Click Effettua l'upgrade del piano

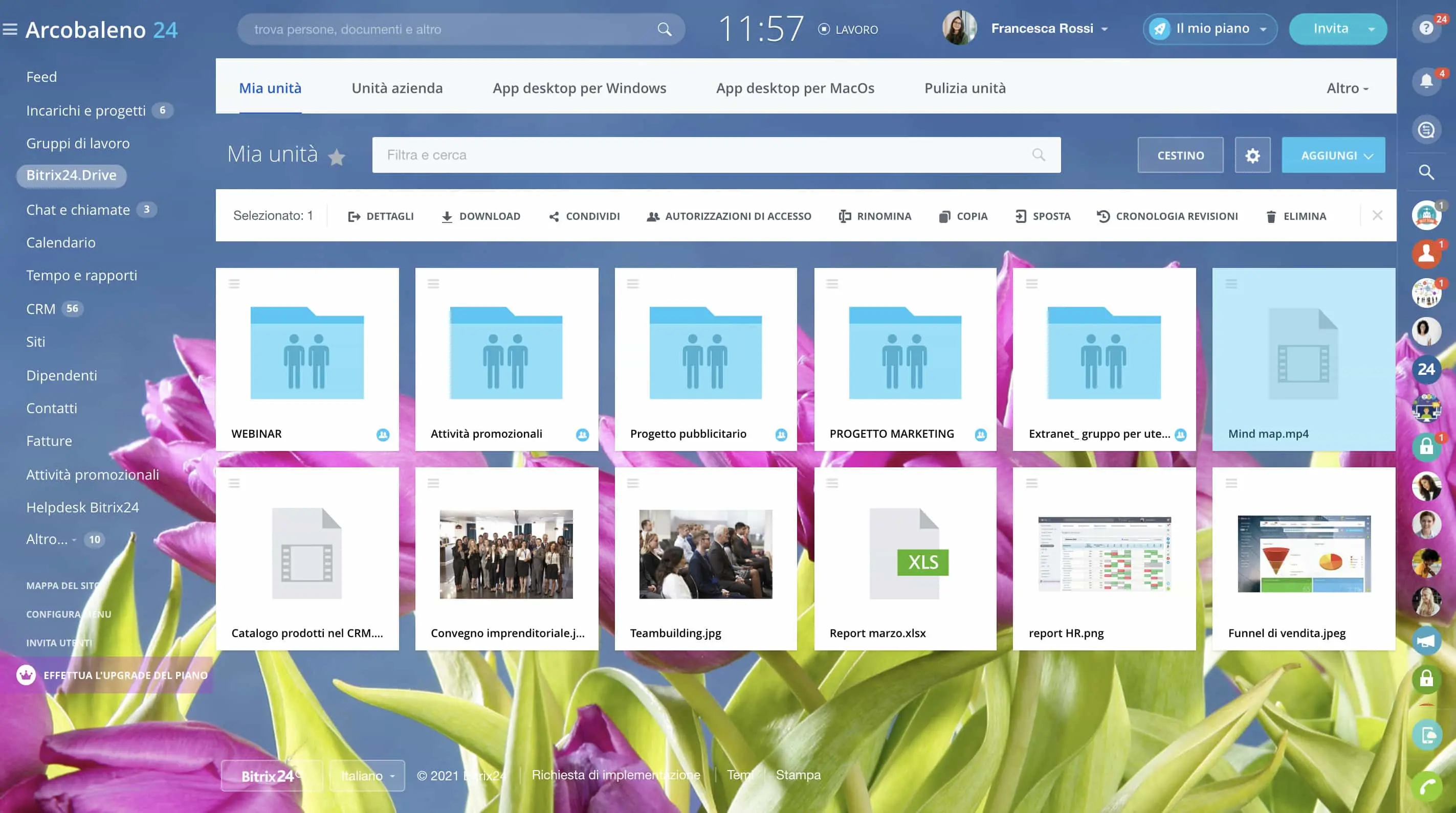coord(125,675)
